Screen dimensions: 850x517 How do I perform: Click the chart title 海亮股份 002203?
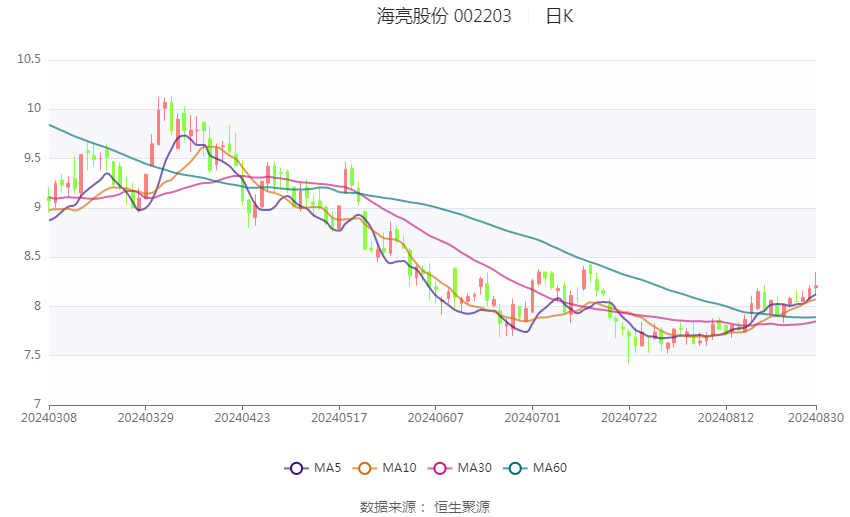[x=444, y=16]
